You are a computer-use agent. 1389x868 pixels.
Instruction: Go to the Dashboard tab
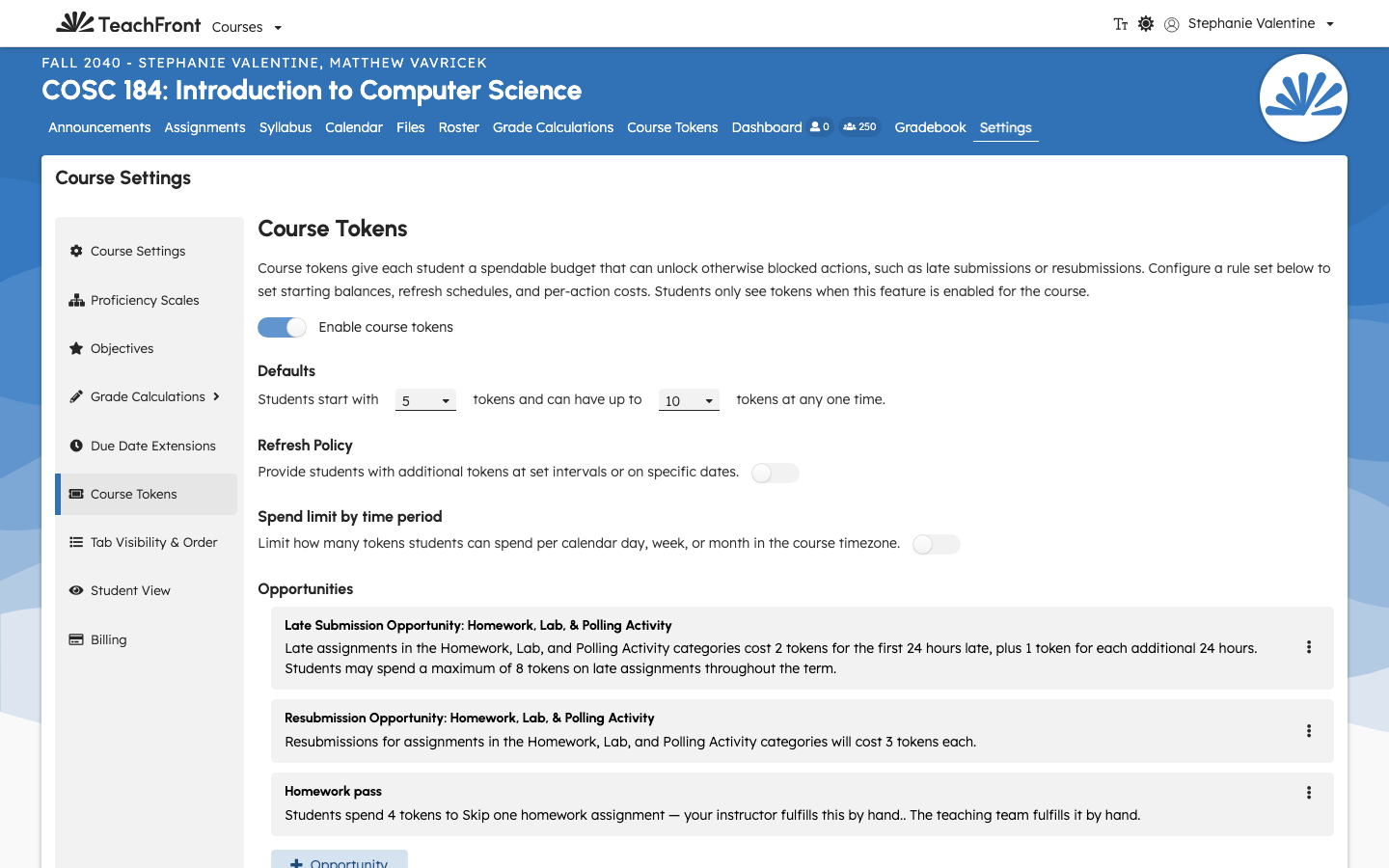coord(767,127)
